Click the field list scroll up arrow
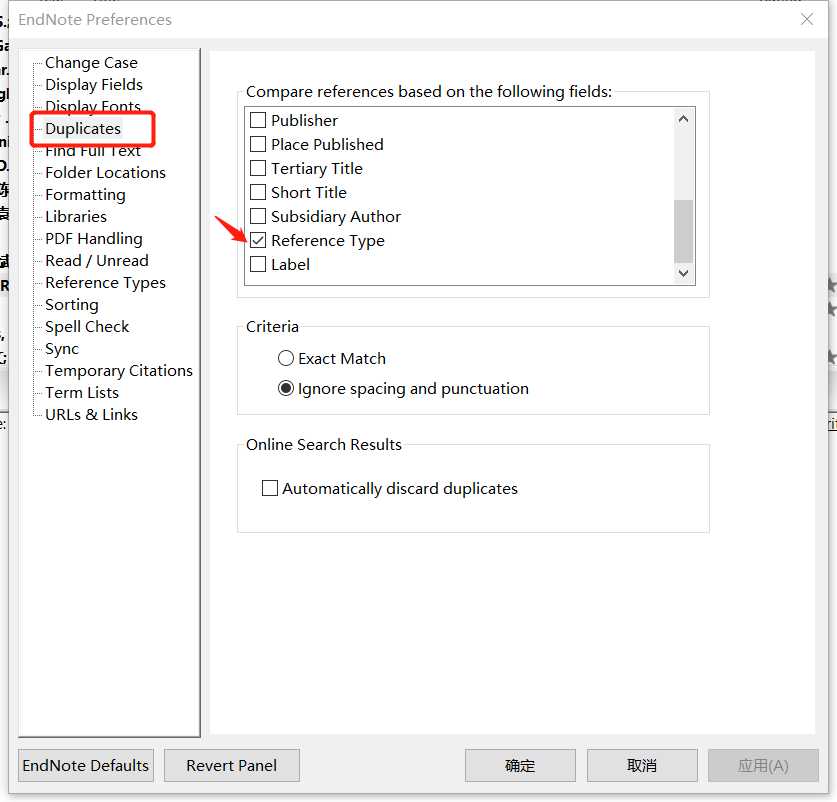 point(683,119)
